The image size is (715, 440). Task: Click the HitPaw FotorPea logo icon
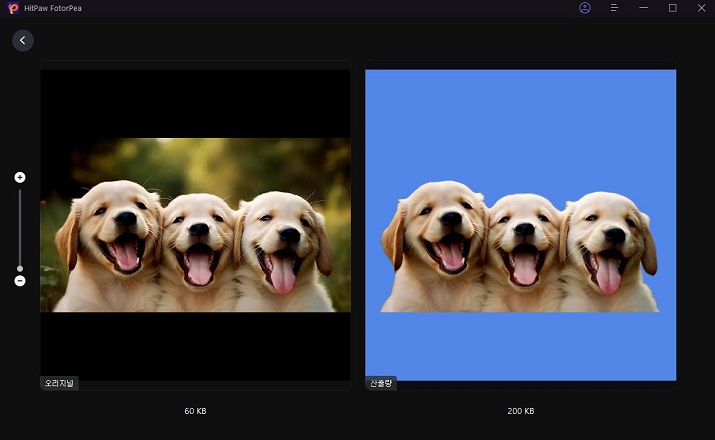(13, 8)
